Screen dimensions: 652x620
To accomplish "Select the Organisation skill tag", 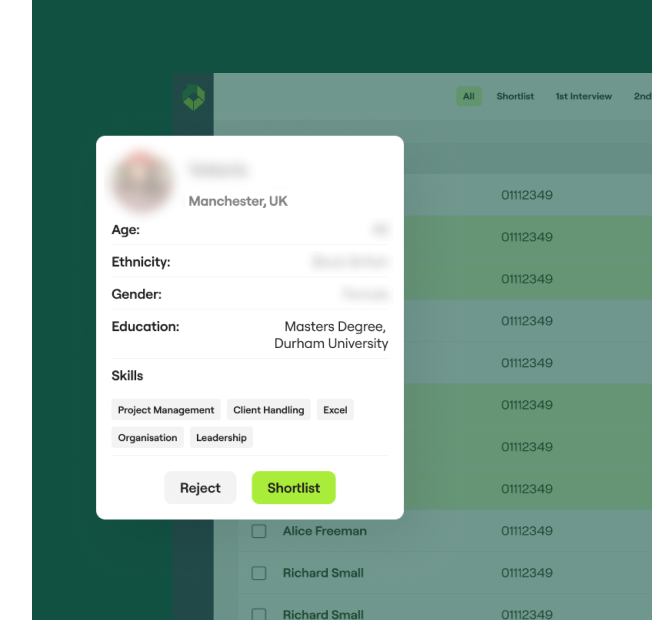I will [147, 437].
